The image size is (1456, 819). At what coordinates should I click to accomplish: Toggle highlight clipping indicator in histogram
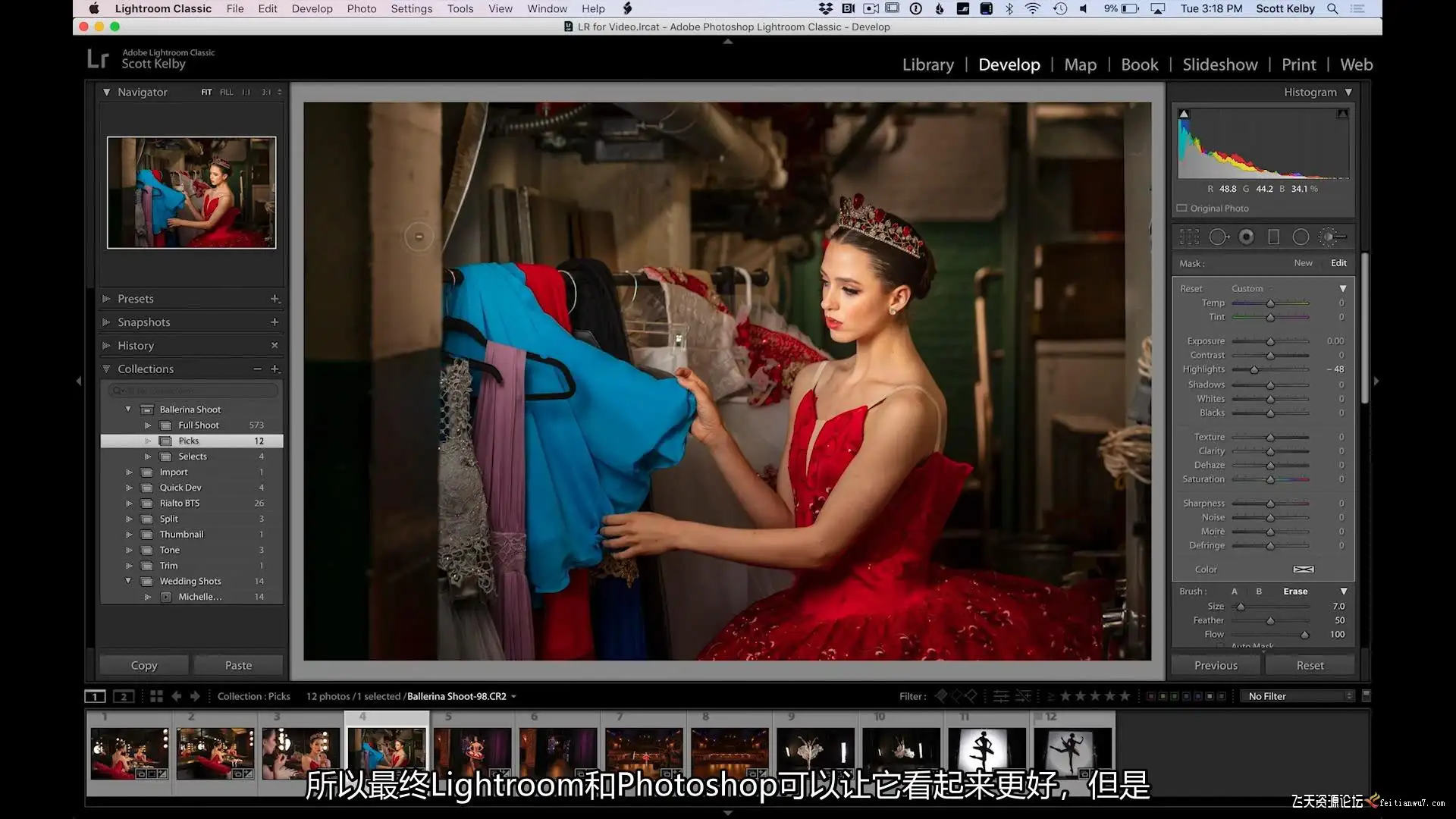pos(1342,114)
